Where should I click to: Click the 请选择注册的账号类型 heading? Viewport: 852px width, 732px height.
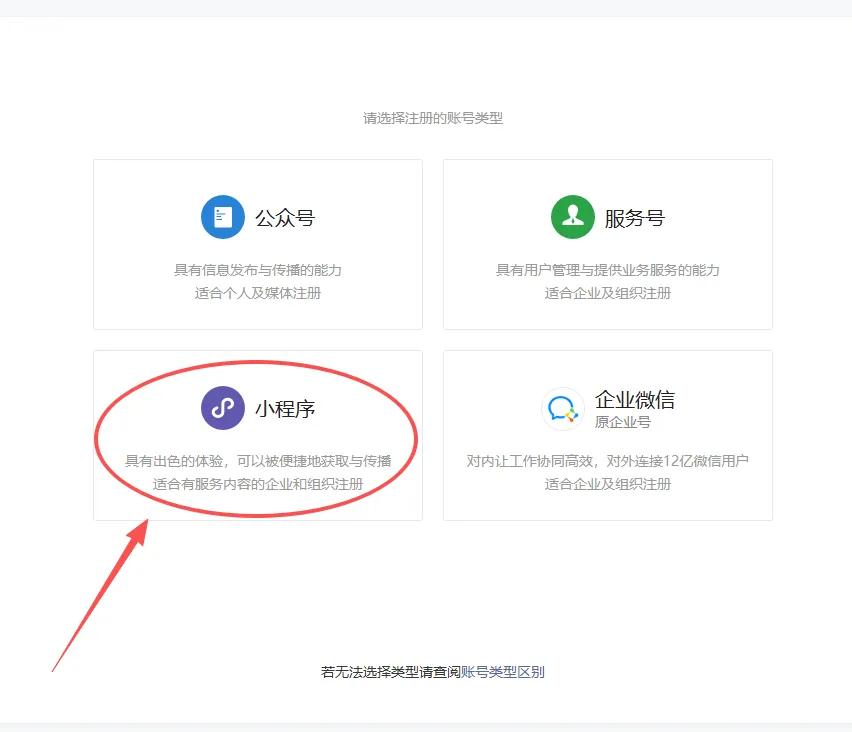[433, 118]
